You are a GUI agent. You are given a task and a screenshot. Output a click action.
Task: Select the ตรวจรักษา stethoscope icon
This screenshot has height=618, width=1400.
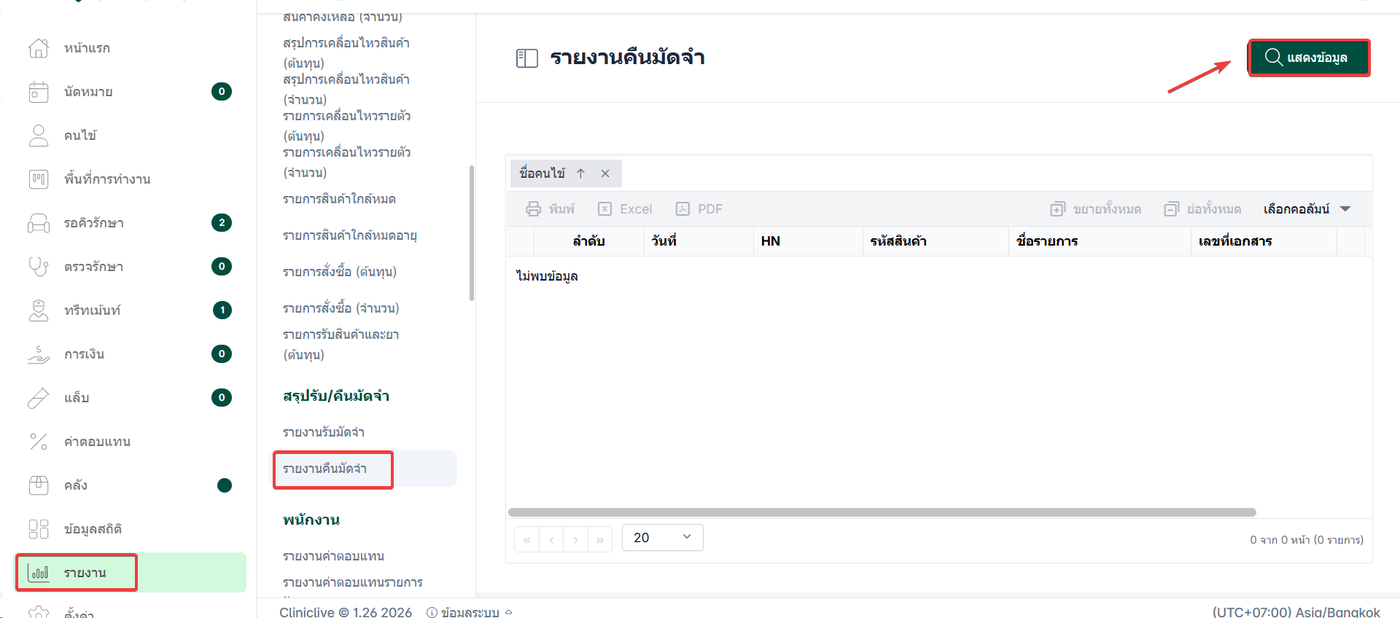pyautogui.click(x=38, y=266)
